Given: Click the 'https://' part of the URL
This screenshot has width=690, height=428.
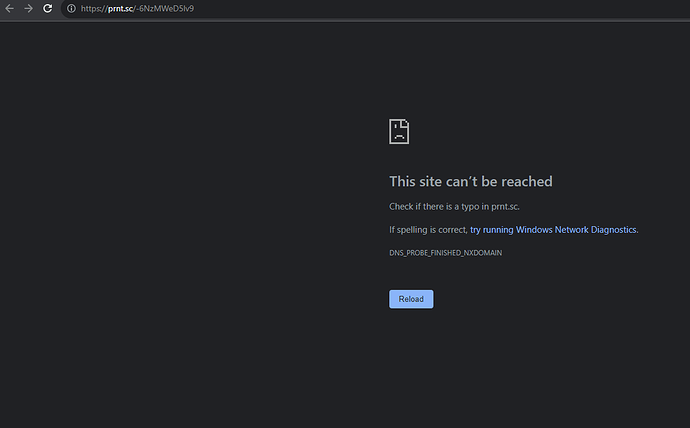Looking at the screenshot, I should coord(93,9).
